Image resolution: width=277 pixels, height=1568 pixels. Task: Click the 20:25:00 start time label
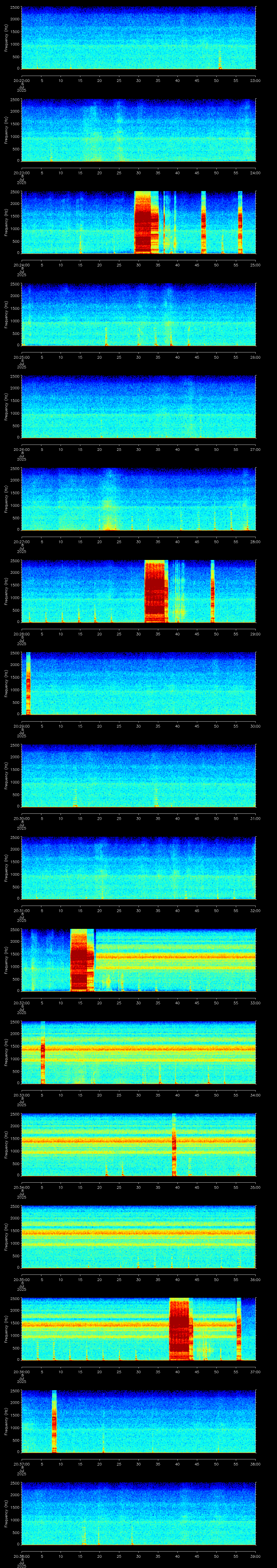(21, 357)
